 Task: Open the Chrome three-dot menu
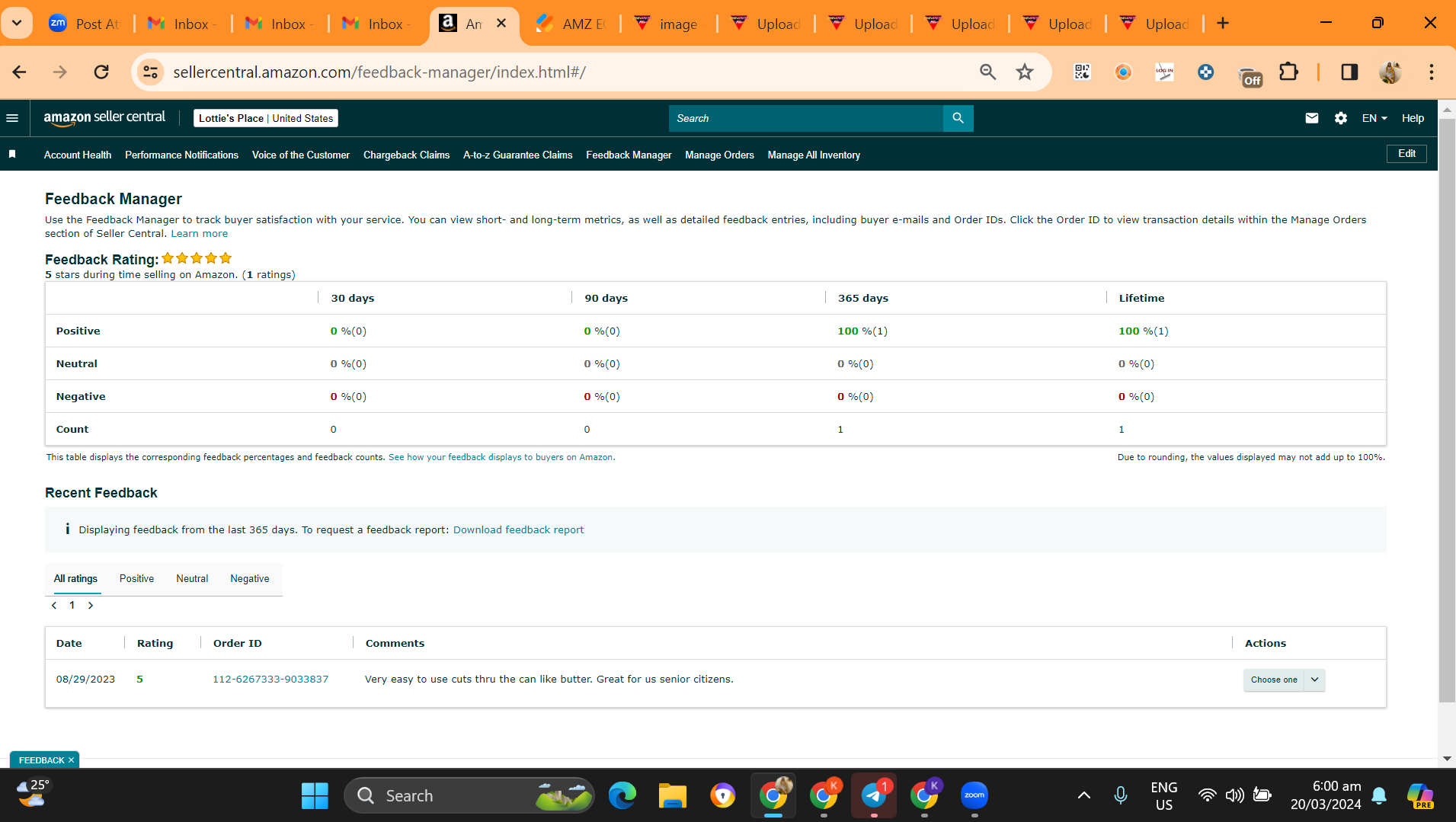pyautogui.click(x=1432, y=72)
